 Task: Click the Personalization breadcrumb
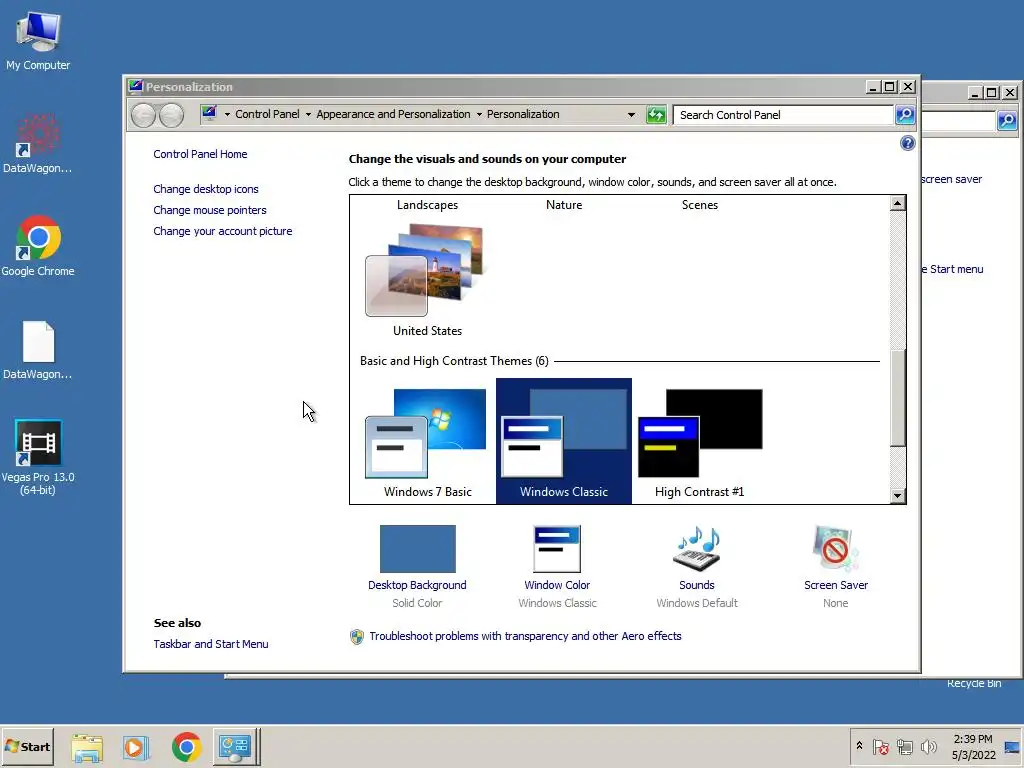(523, 114)
